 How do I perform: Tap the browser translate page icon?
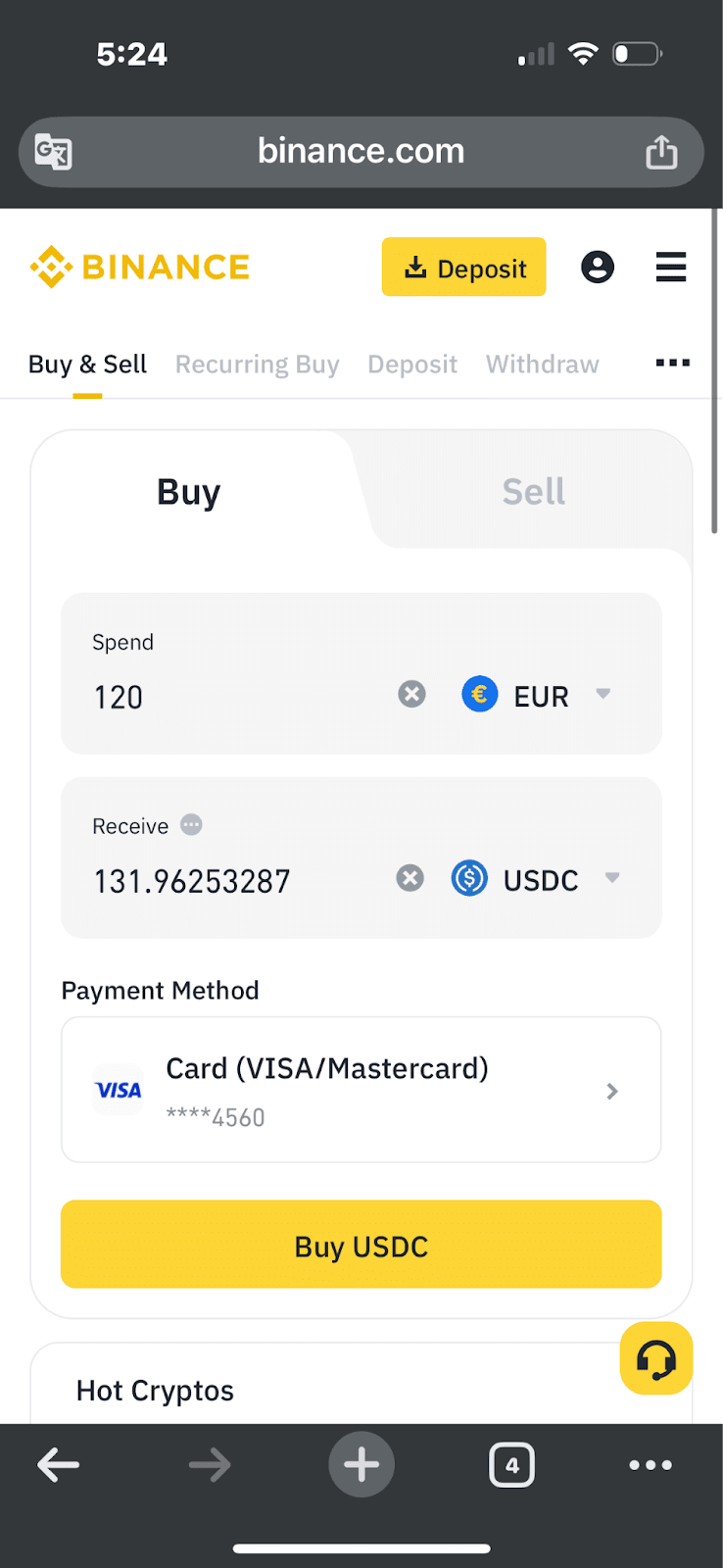click(x=53, y=152)
